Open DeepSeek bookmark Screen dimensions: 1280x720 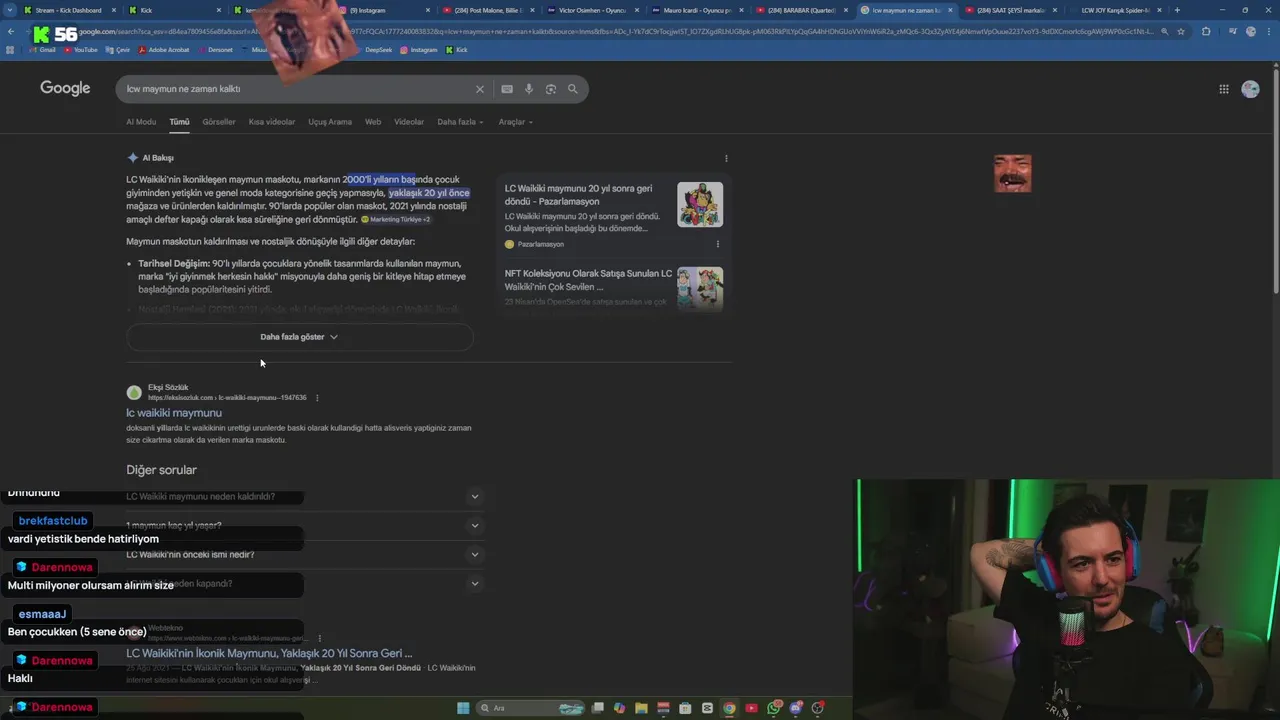[x=374, y=49]
